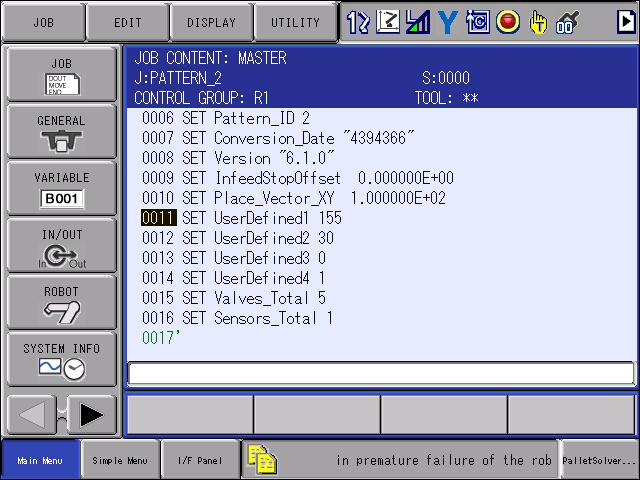Click the coordinate system status icon
This screenshot has width=640, height=480.
pyautogui.click(x=388, y=22)
